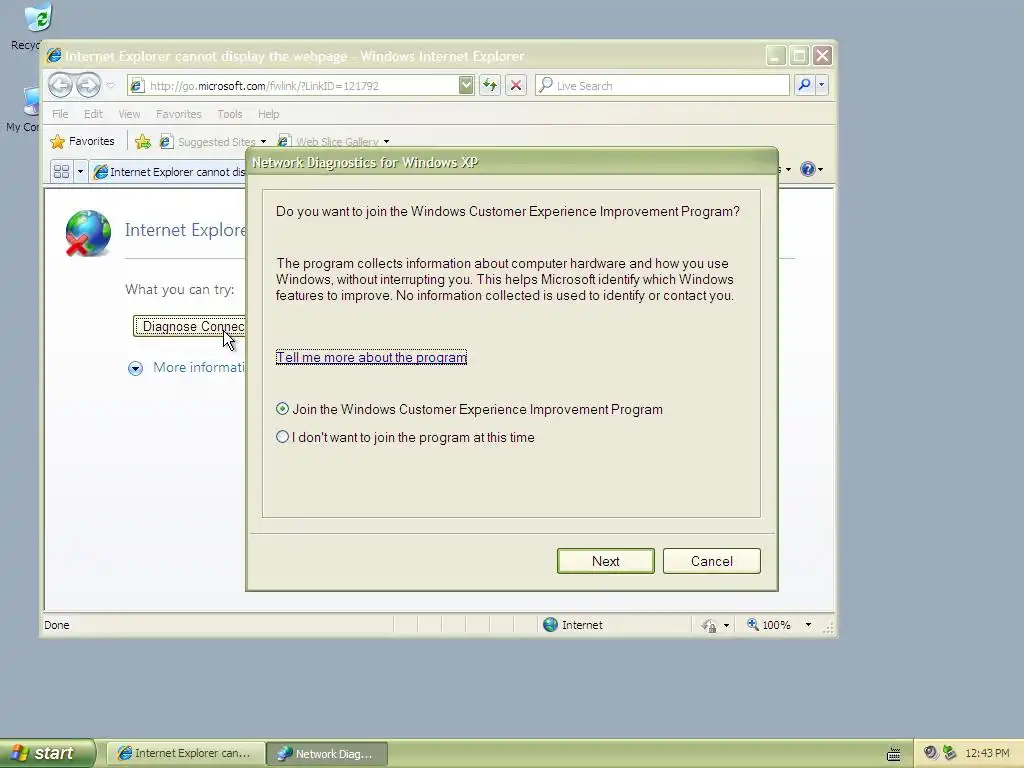This screenshot has height=768, width=1024.
Task: Click the Protected mode lock icon in status bar
Action: pos(709,626)
